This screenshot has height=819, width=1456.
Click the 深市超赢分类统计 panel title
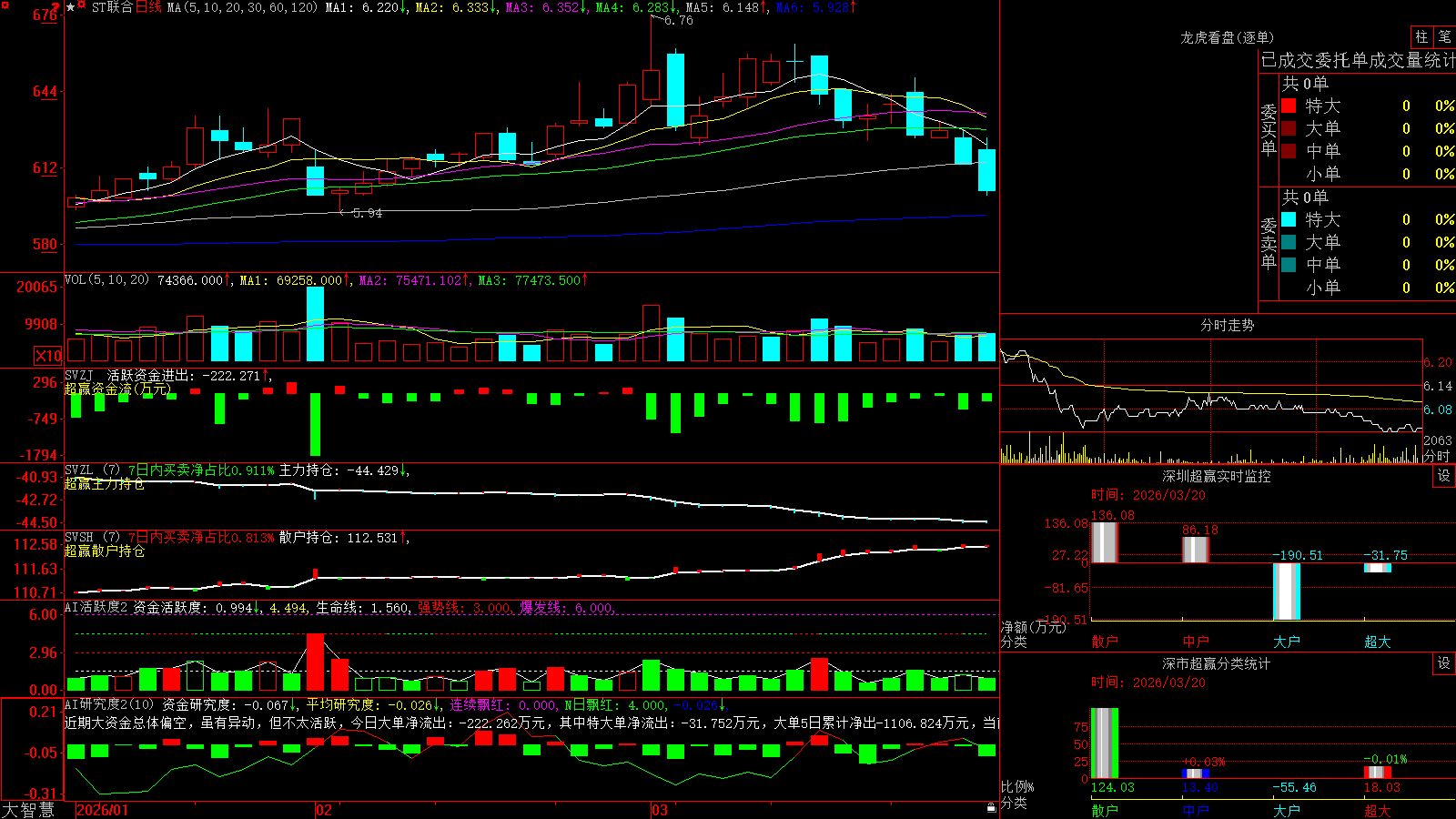[1216, 663]
